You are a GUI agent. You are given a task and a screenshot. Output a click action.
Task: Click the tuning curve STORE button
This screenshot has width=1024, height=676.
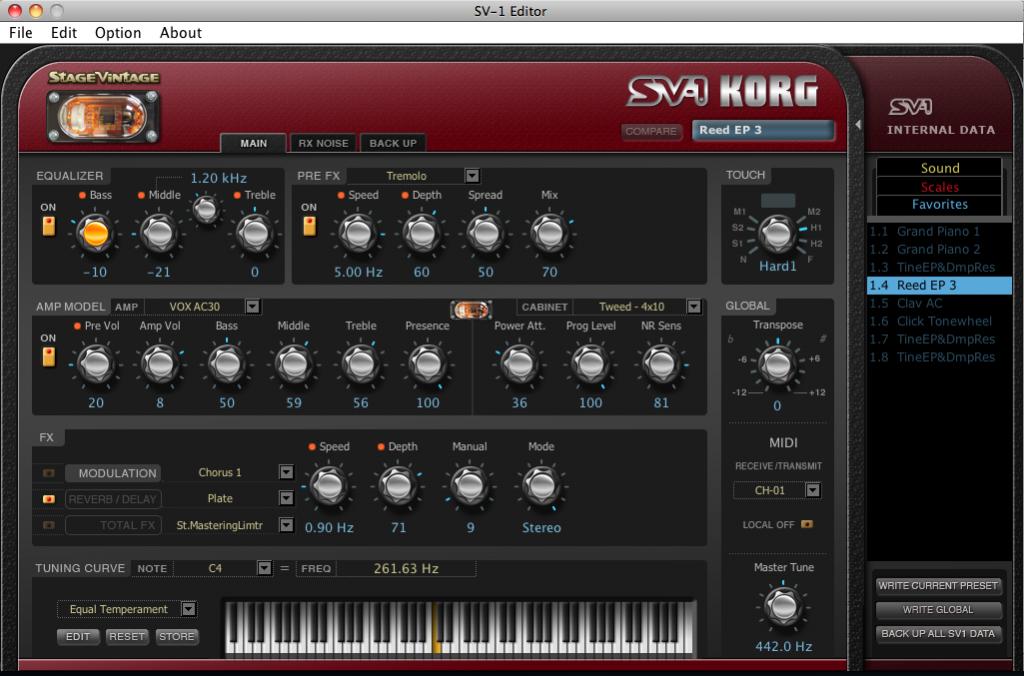(x=176, y=636)
